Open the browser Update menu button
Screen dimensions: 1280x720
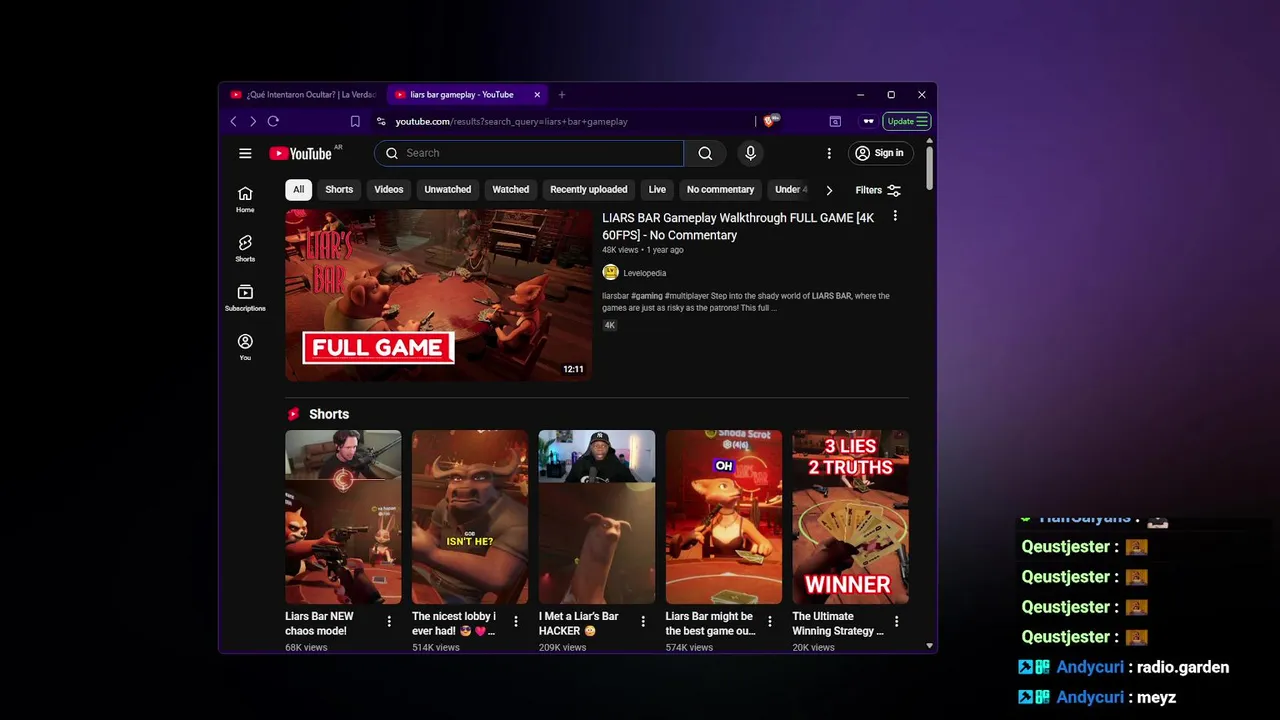906,121
